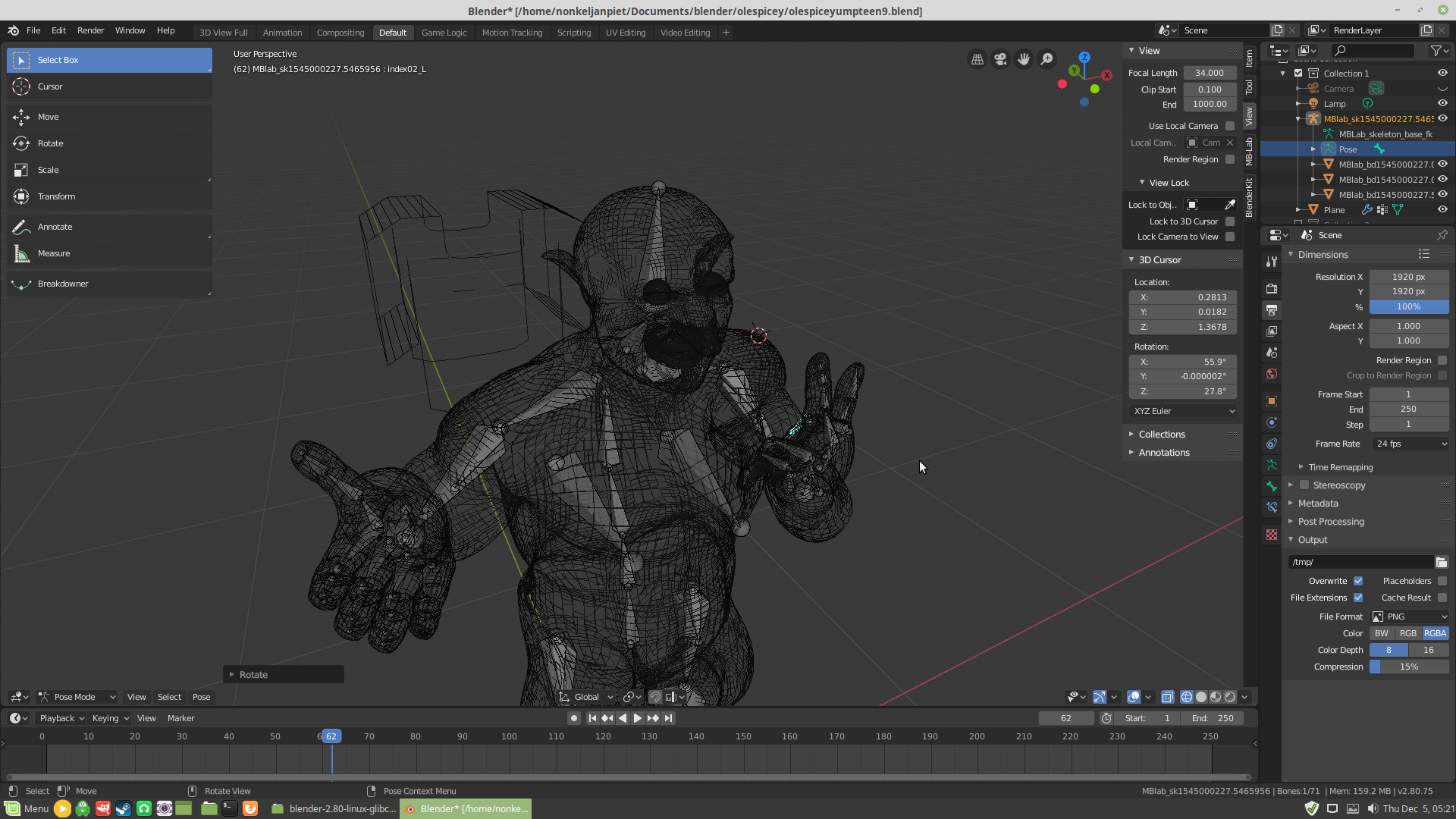Enable Cache Result checkbox

coord(1442,598)
